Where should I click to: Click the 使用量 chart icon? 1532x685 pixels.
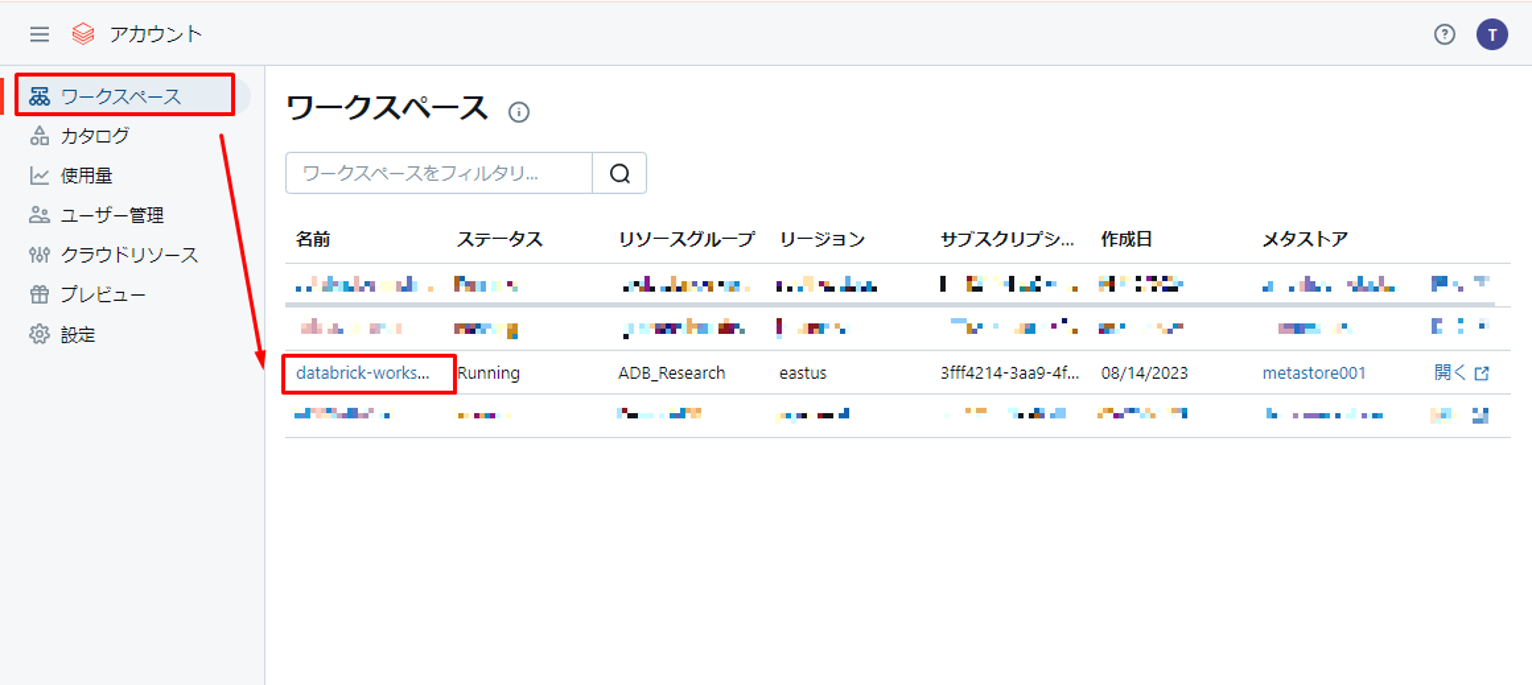(x=40, y=176)
